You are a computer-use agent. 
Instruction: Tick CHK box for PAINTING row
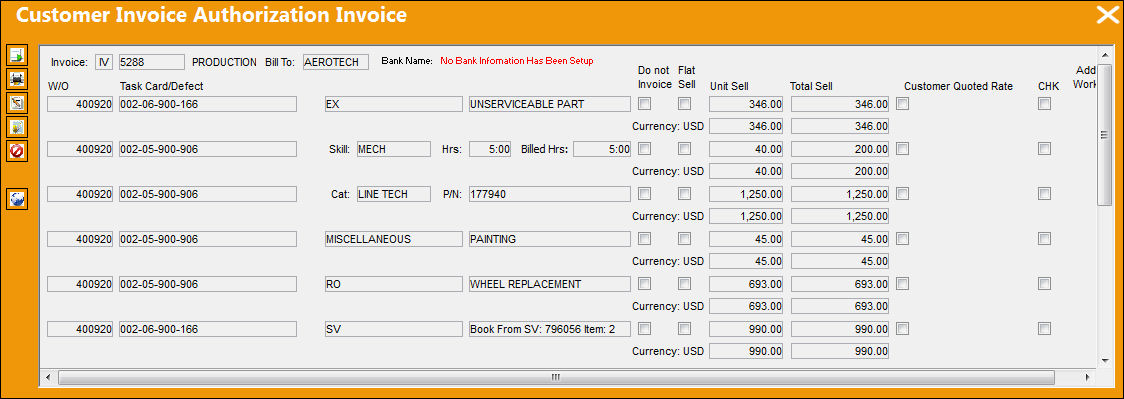coord(1044,239)
